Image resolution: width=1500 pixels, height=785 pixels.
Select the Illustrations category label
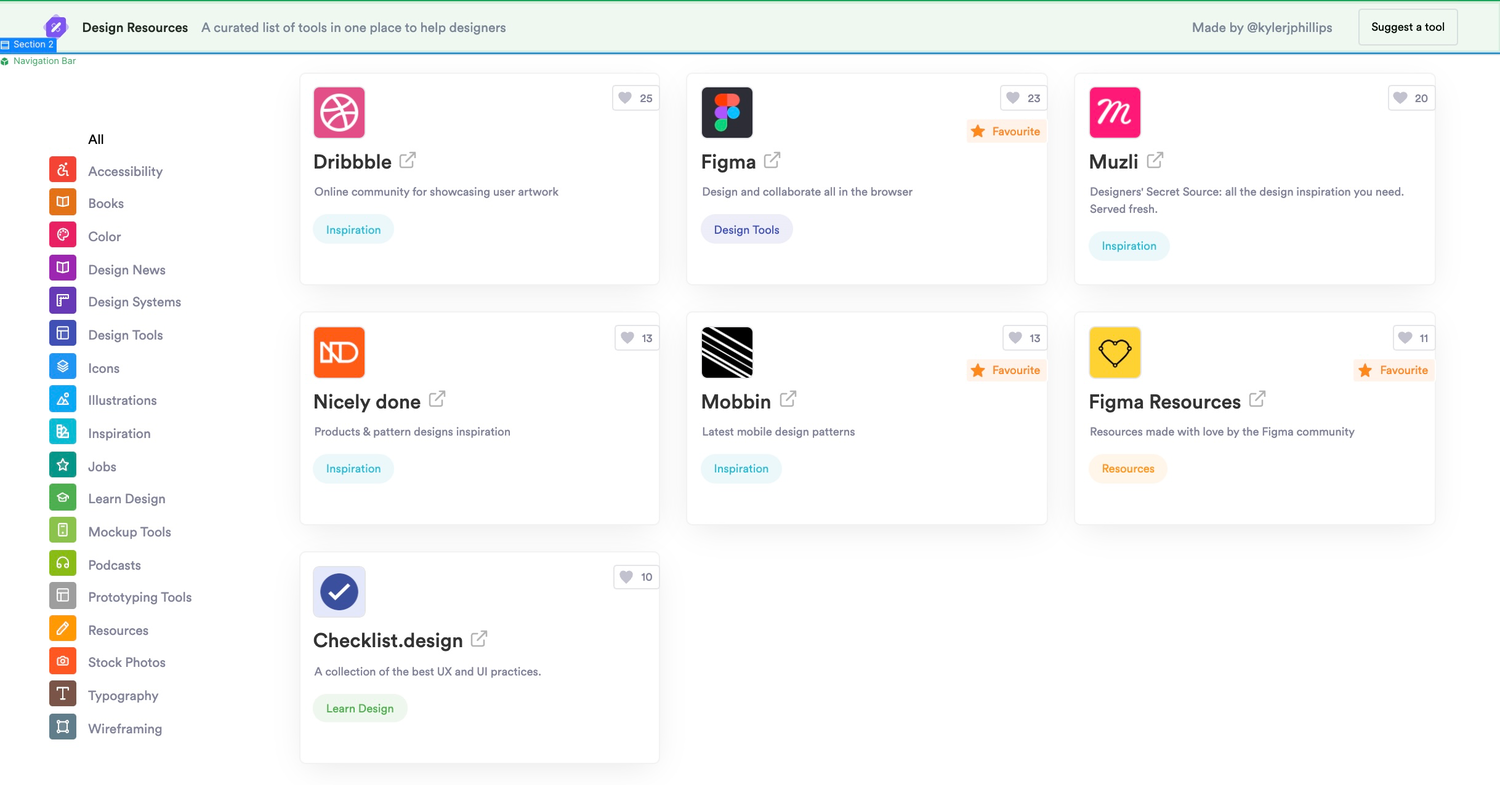point(122,400)
